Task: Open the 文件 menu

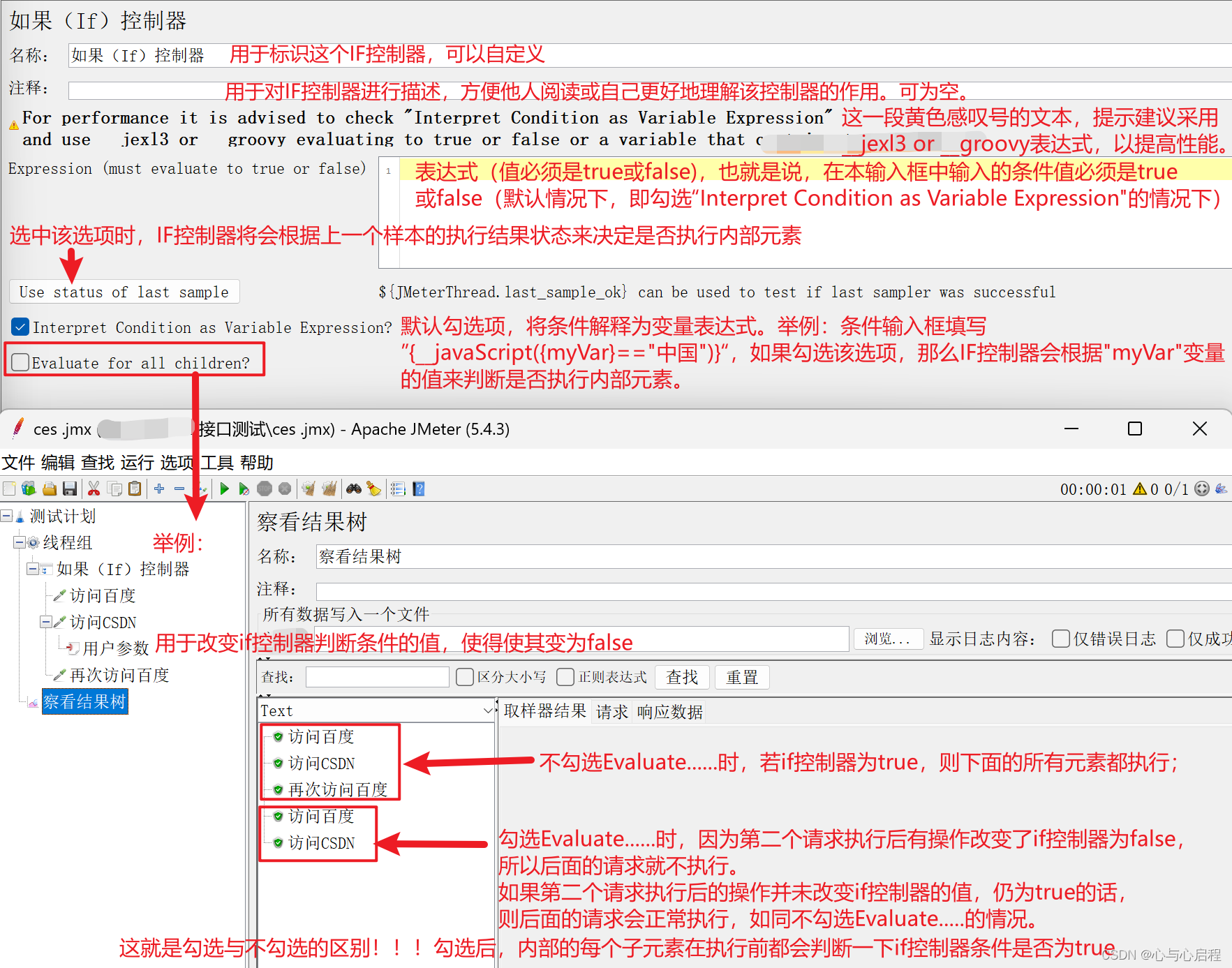Action: click(18, 463)
